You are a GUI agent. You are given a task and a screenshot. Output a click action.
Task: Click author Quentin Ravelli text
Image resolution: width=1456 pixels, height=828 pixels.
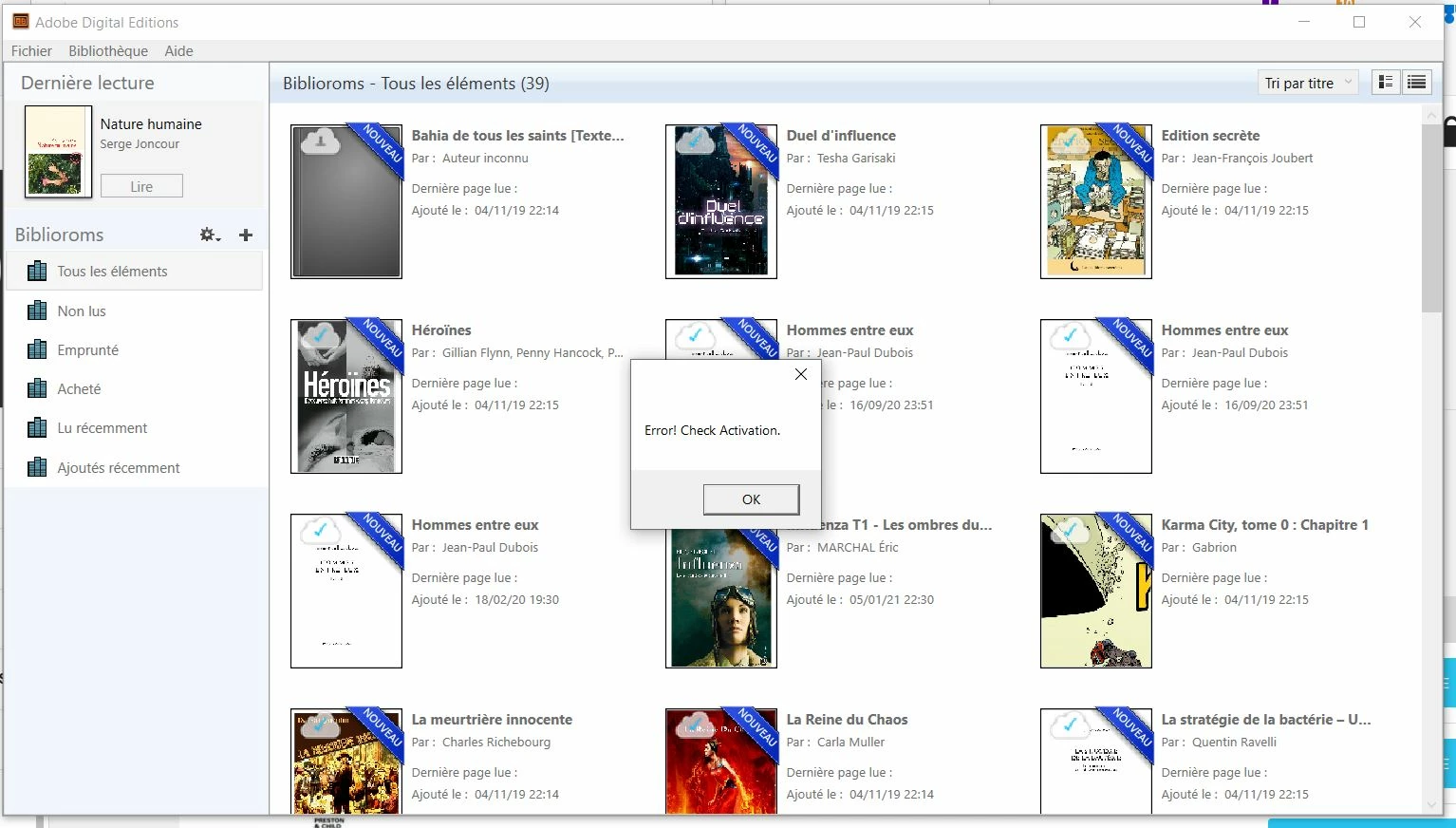1234,743
